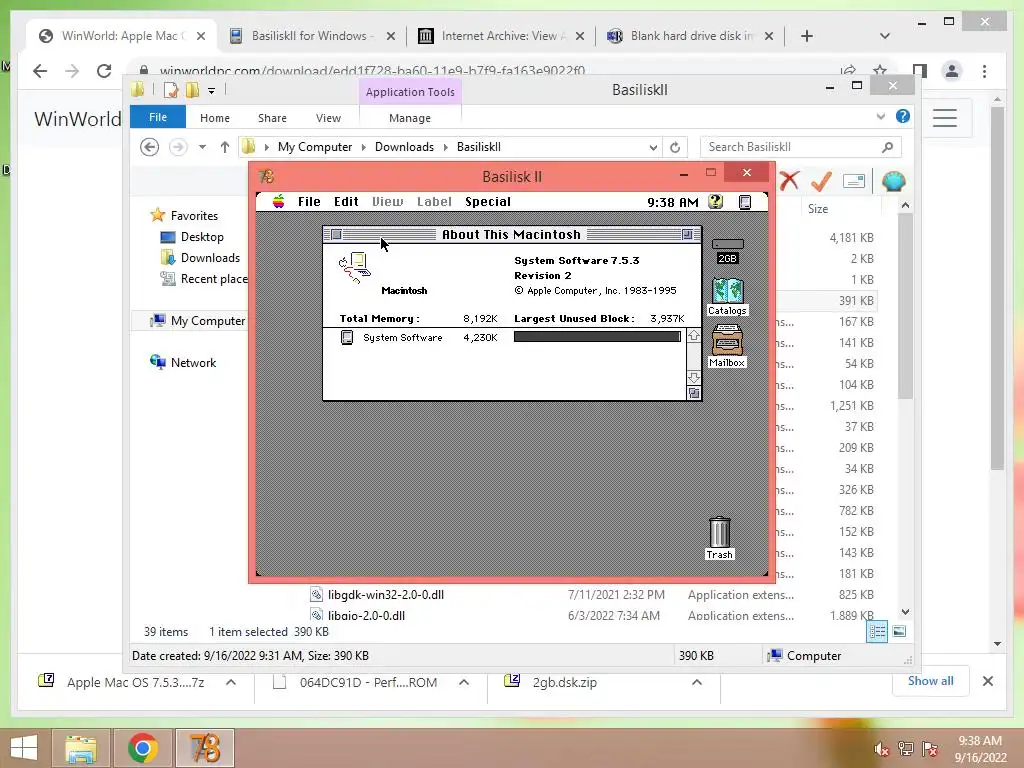Open Explorer help question mark icon

click(903, 116)
